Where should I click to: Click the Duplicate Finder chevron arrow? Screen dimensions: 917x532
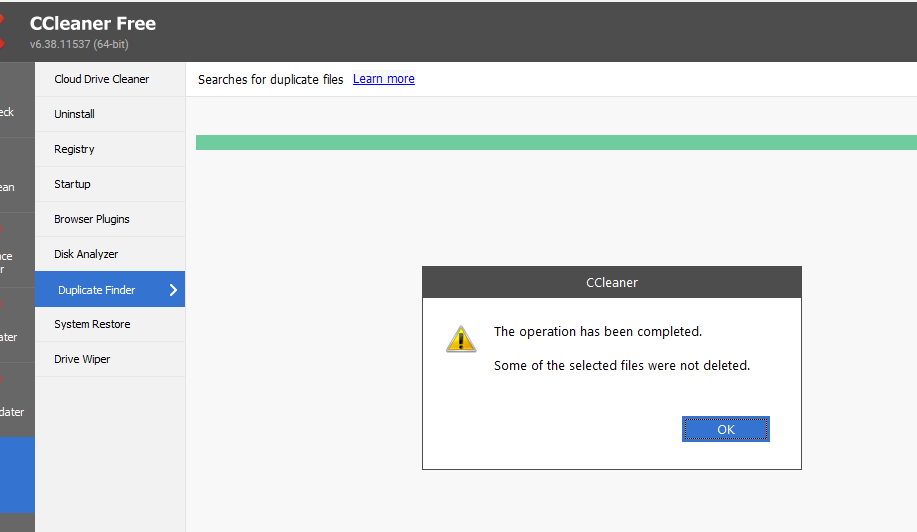(173, 290)
